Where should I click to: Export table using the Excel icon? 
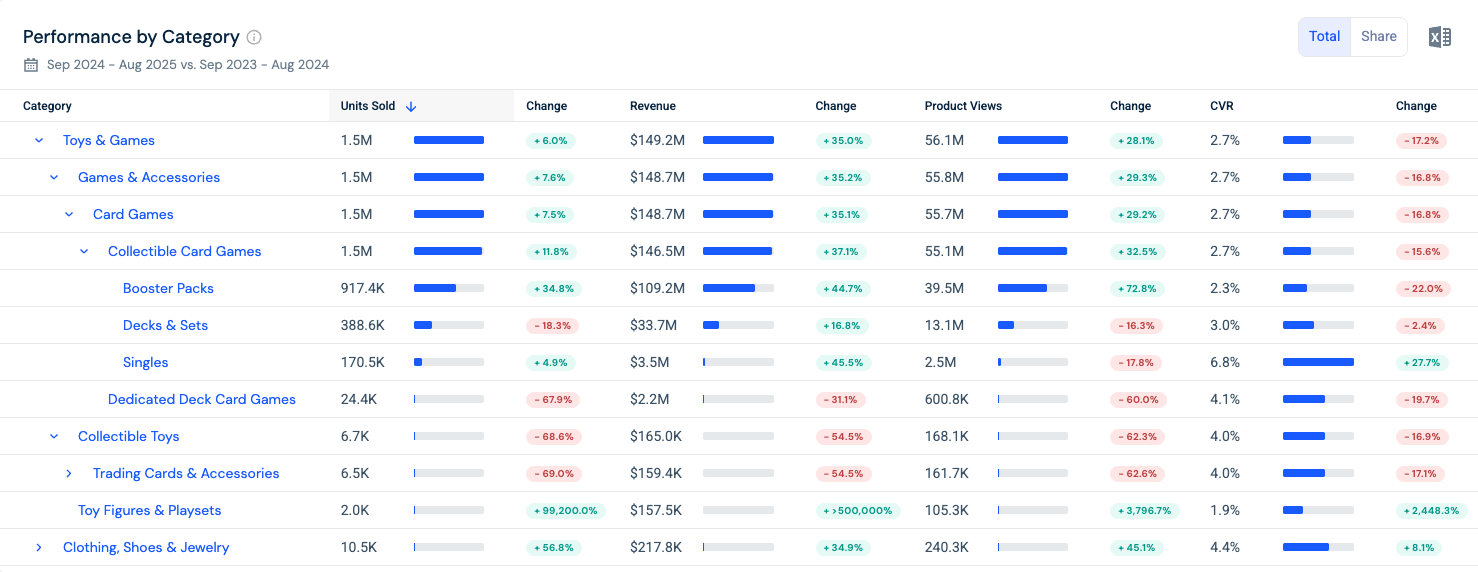pos(1439,37)
